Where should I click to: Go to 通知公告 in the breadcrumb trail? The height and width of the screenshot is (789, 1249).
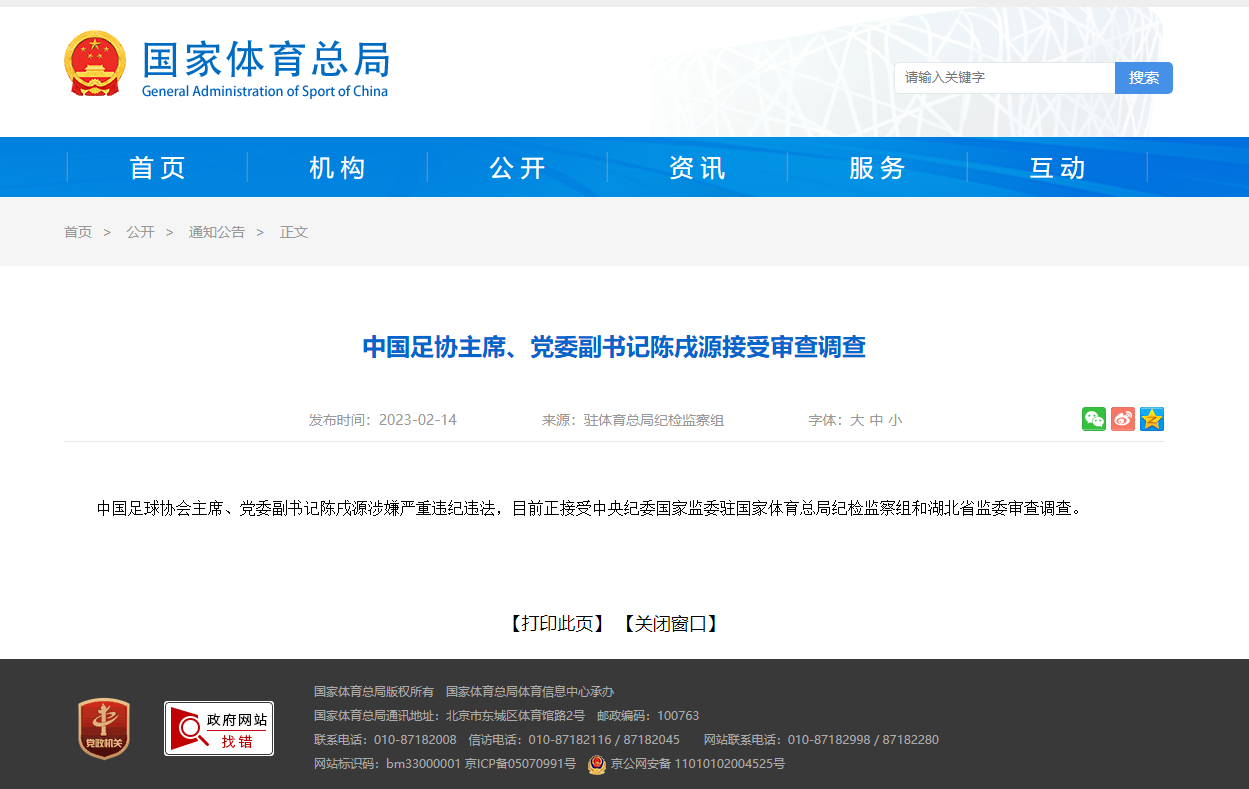point(217,232)
